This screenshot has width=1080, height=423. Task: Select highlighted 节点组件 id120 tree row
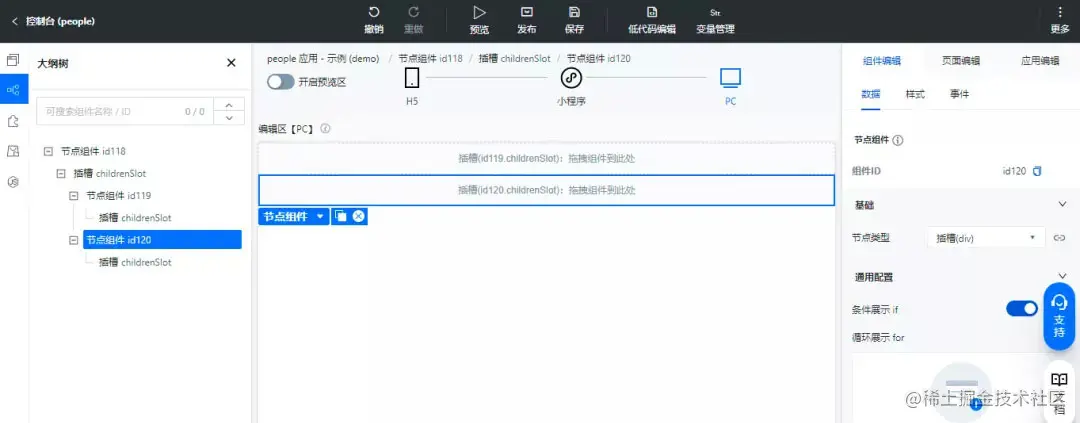pyautogui.click(x=163, y=240)
